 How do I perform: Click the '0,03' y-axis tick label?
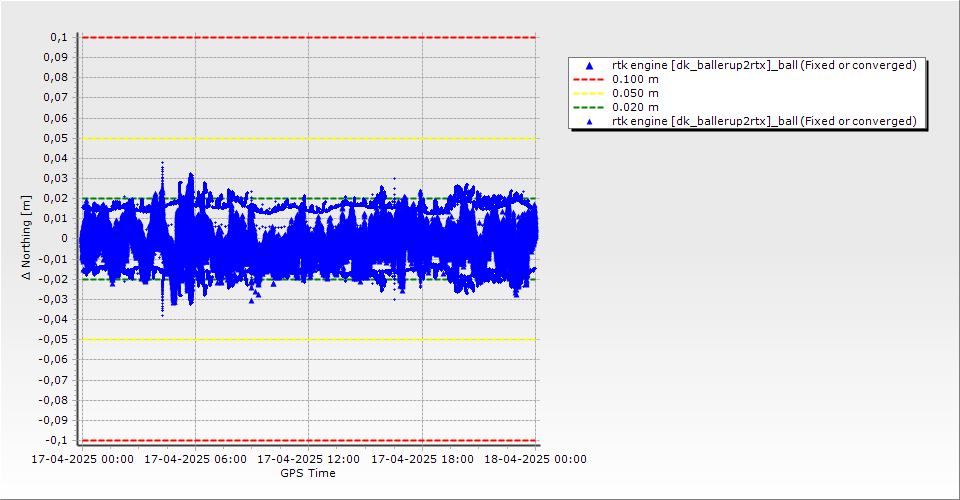click(56, 178)
